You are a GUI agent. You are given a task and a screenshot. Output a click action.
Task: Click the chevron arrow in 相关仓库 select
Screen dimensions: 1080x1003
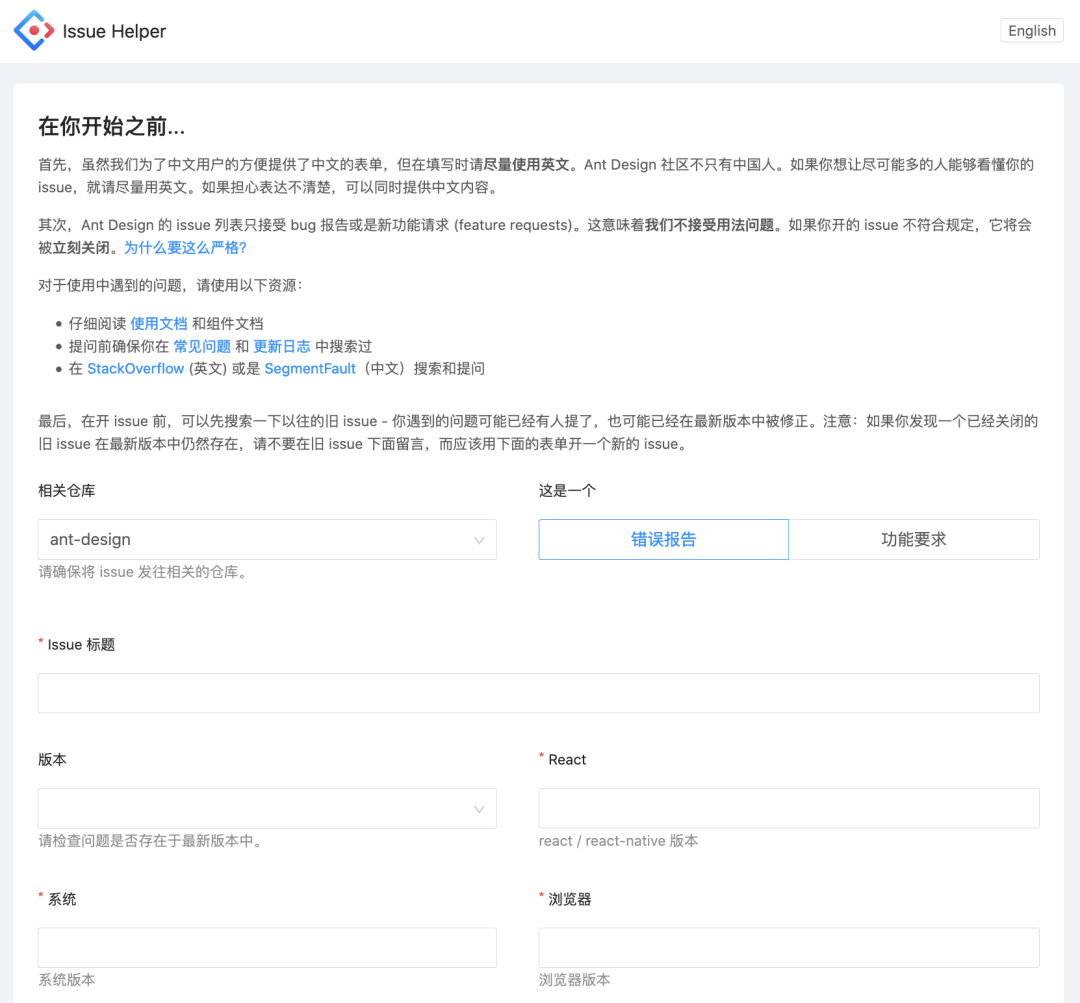click(x=479, y=540)
